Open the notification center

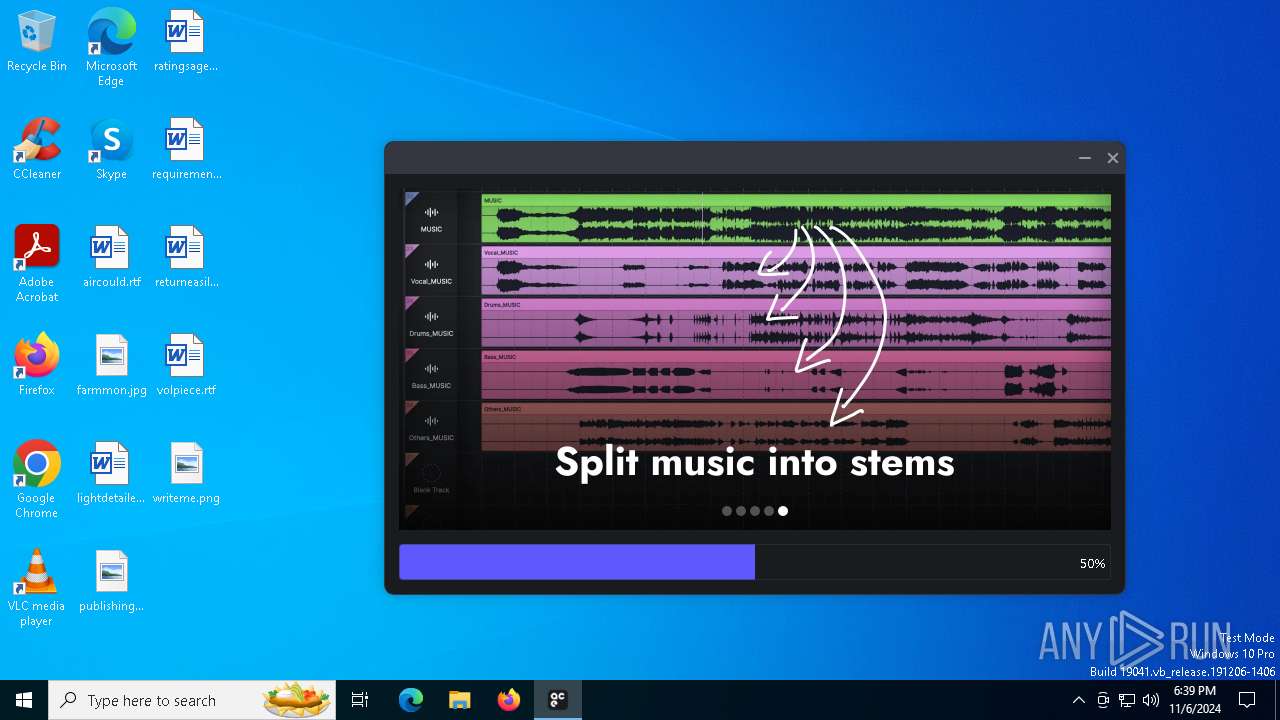pyautogui.click(x=1247, y=700)
